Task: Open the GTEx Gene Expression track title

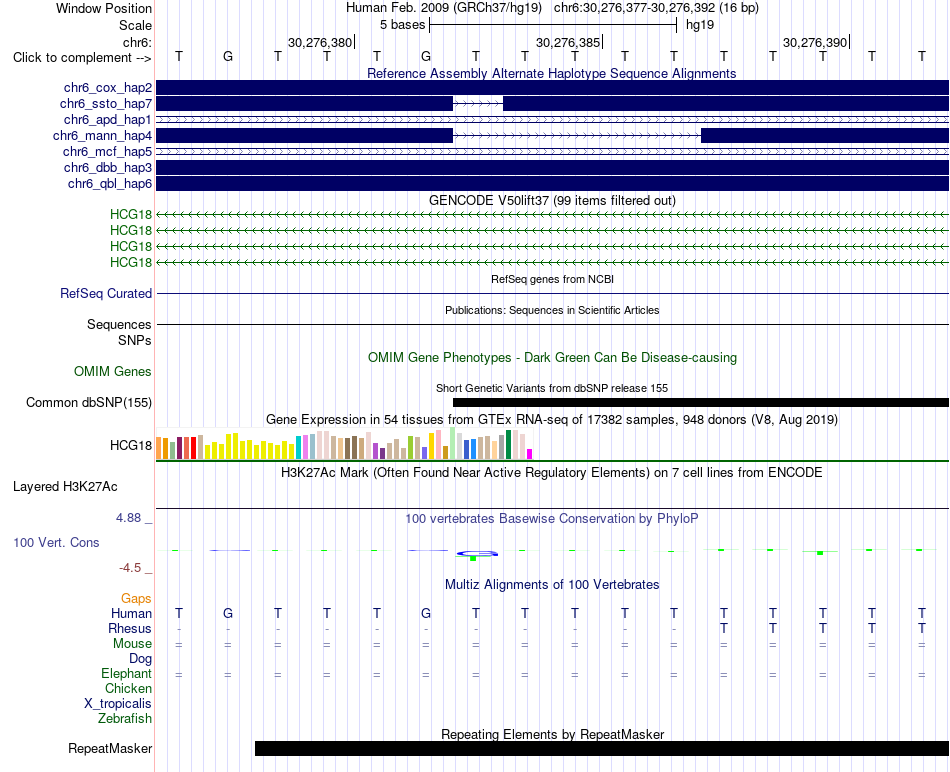Action: [x=552, y=419]
